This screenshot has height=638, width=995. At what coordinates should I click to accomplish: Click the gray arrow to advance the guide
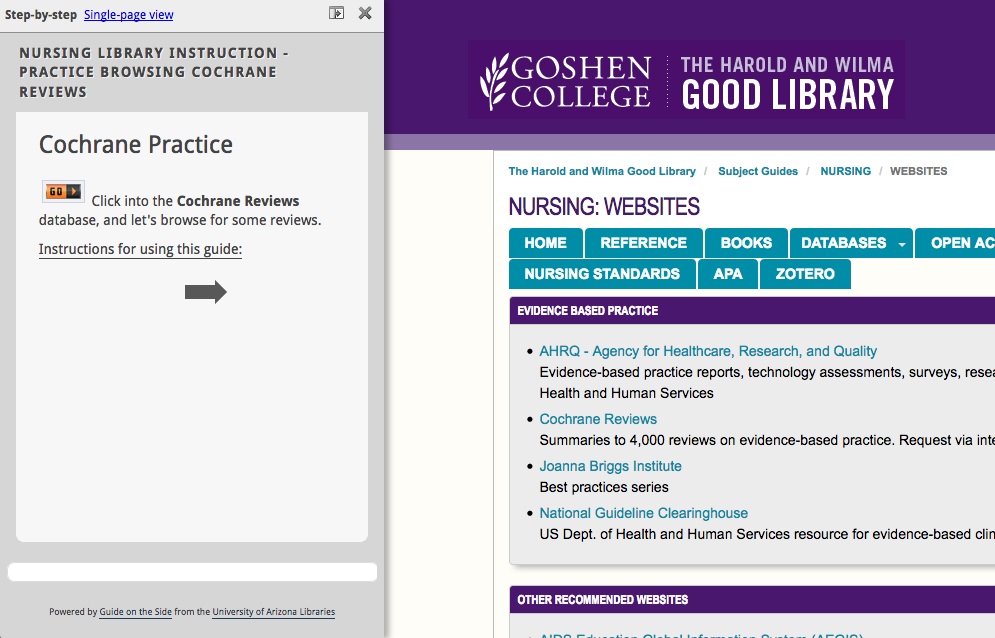click(x=205, y=292)
